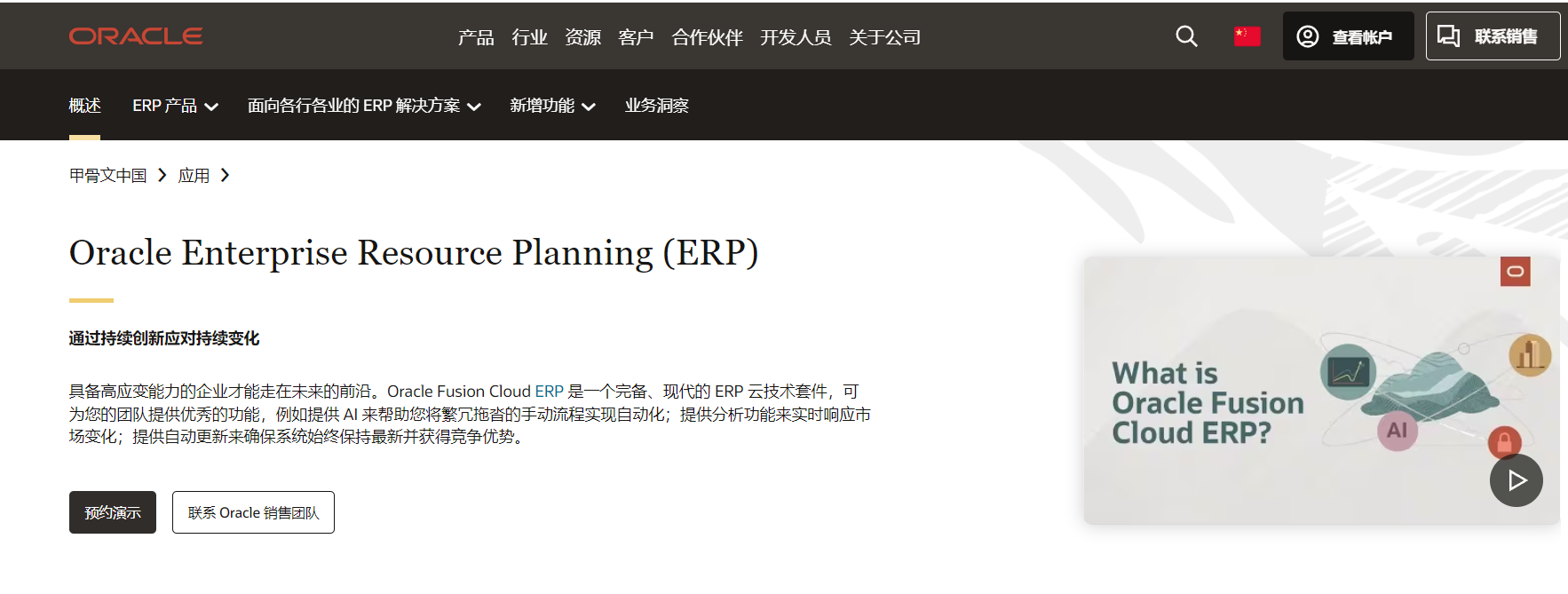Click the 通过持续创新应对持续变化 subtitle
1568x594 pixels.
pos(164,338)
